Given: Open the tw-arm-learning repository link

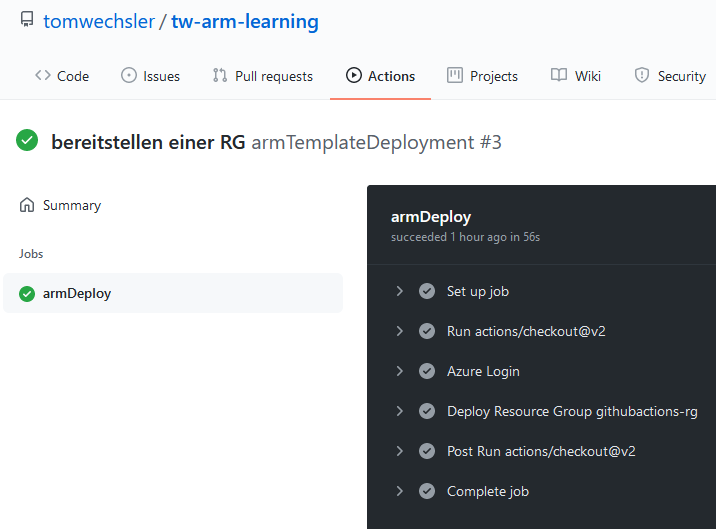Looking at the screenshot, I should tap(245, 21).
